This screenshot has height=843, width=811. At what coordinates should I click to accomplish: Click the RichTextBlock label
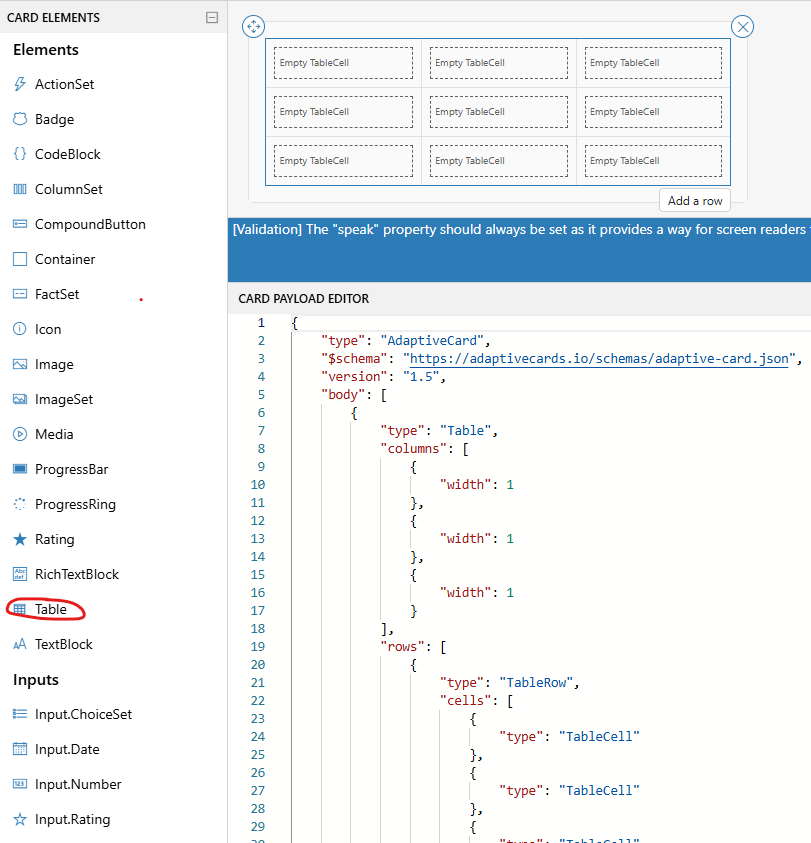[77, 574]
